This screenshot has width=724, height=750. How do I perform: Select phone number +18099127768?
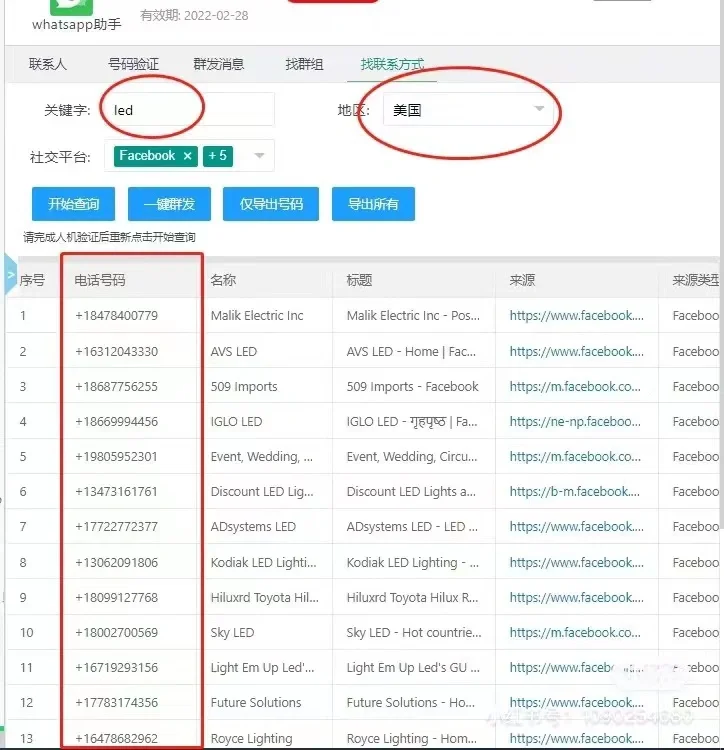pyautogui.click(x=116, y=597)
